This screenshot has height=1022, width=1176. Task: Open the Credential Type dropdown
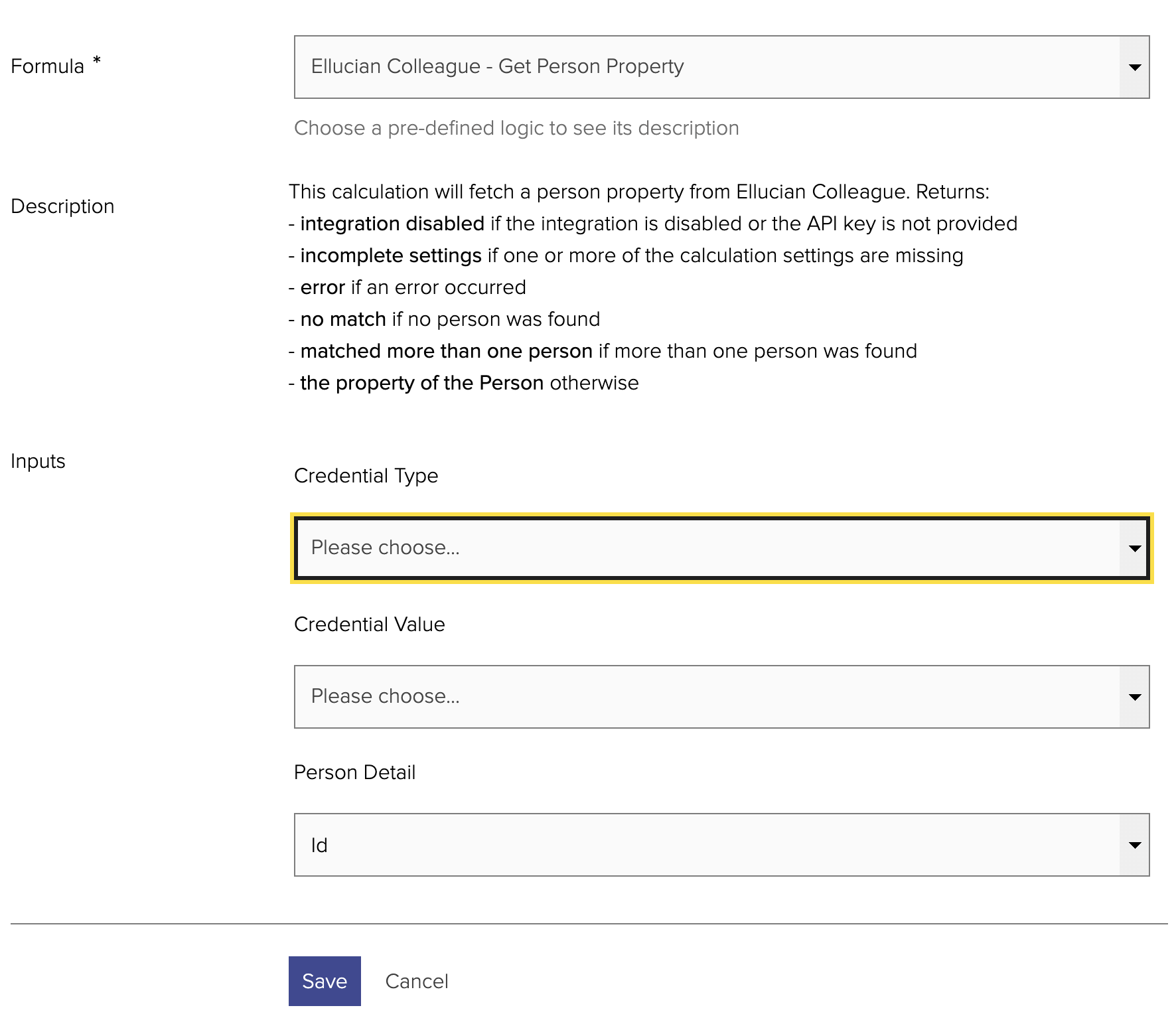click(x=721, y=548)
